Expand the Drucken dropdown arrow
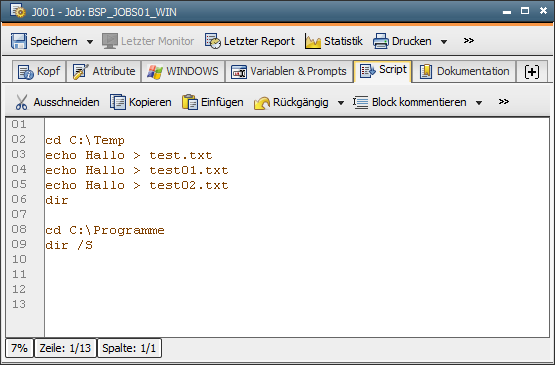This screenshot has height=365, width=555. point(444,42)
